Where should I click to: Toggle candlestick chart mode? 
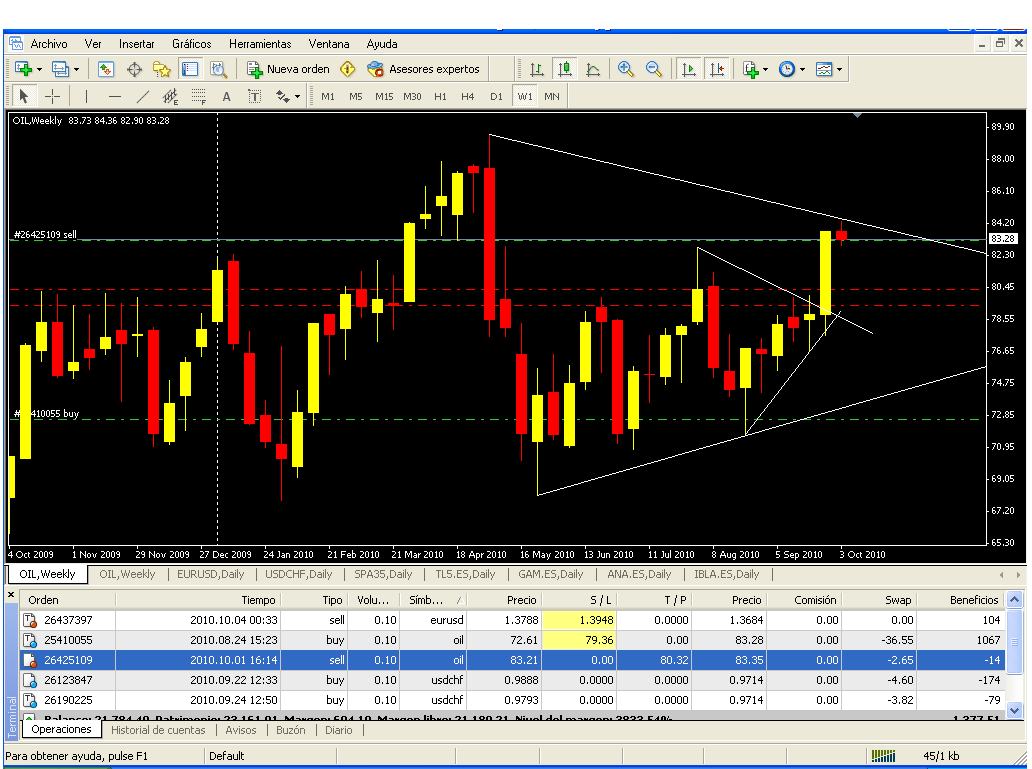pos(565,69)
